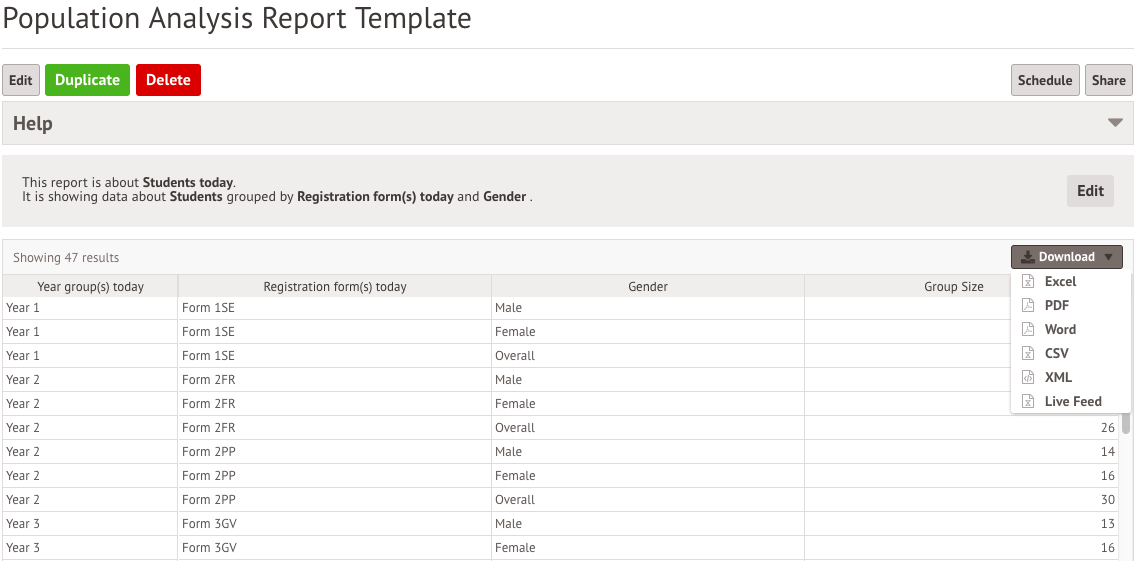Open the Help section header
1140x561 pixels.
[x=567, y=123]
